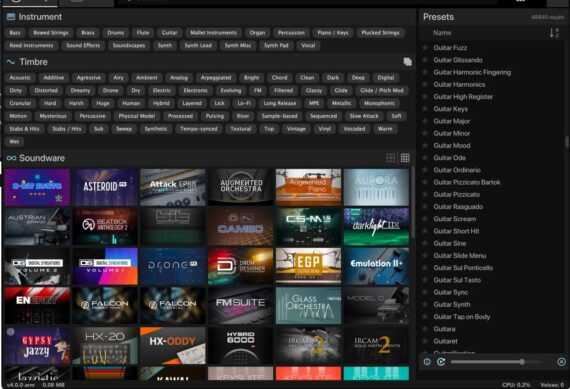Image resolution: width=570 pixels, height=389 pixels.
Task: Select the Emulation II+ soundware tile
Action: tap(376, 266)
